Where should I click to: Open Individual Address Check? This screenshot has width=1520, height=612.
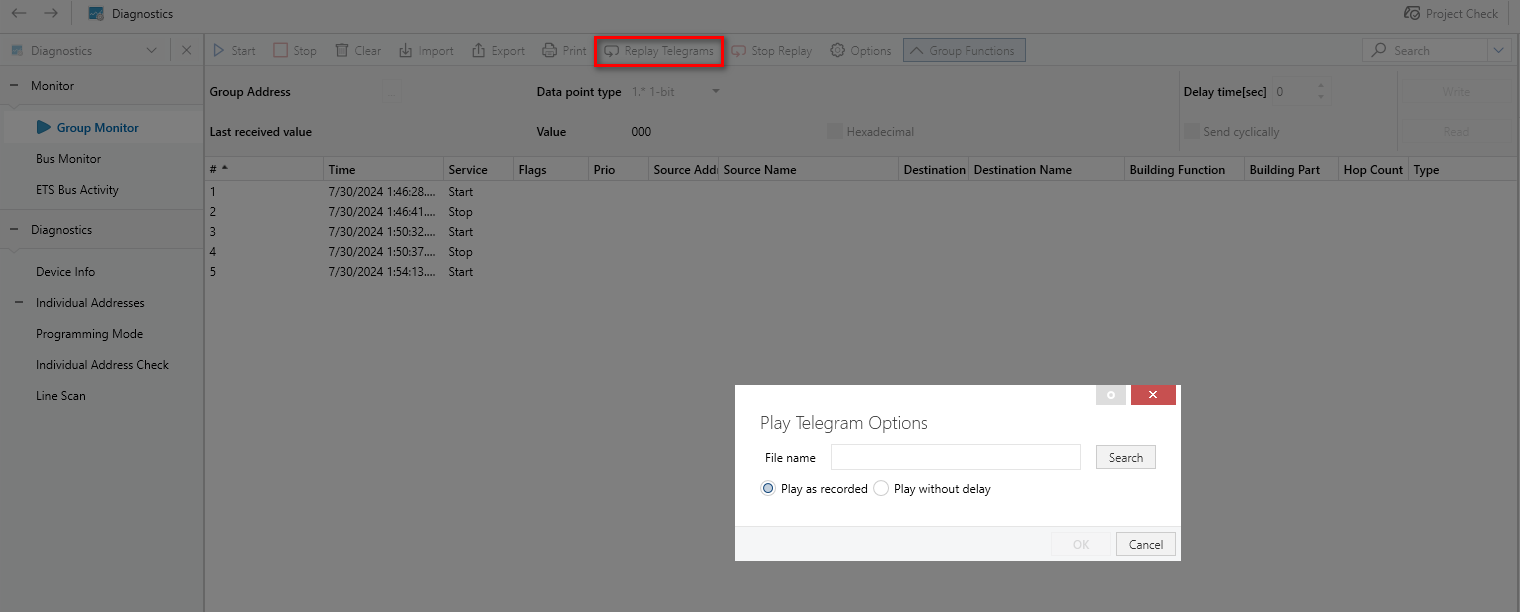(x=102, y=365)
